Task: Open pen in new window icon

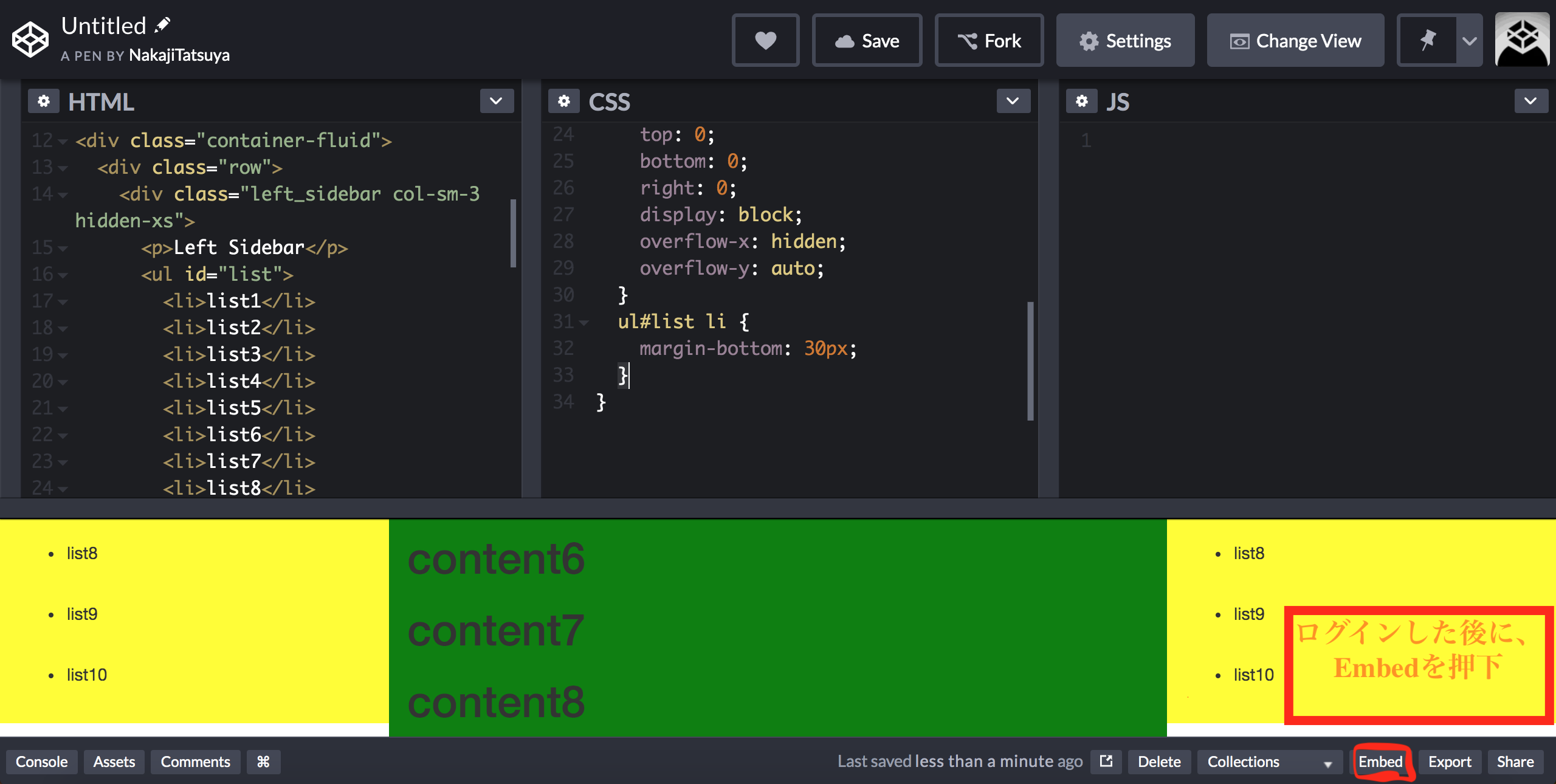Action: (x=1106, y=761)
